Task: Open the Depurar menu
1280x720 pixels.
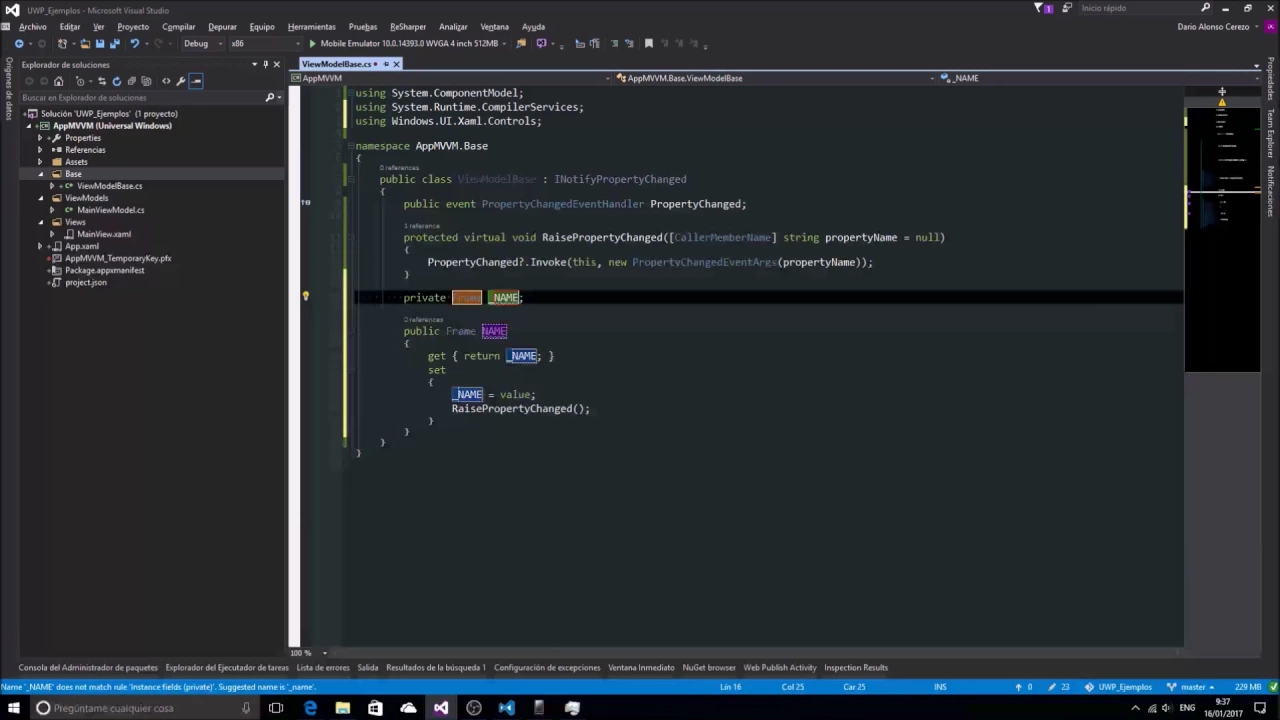Action: click(x=222, y=27)
